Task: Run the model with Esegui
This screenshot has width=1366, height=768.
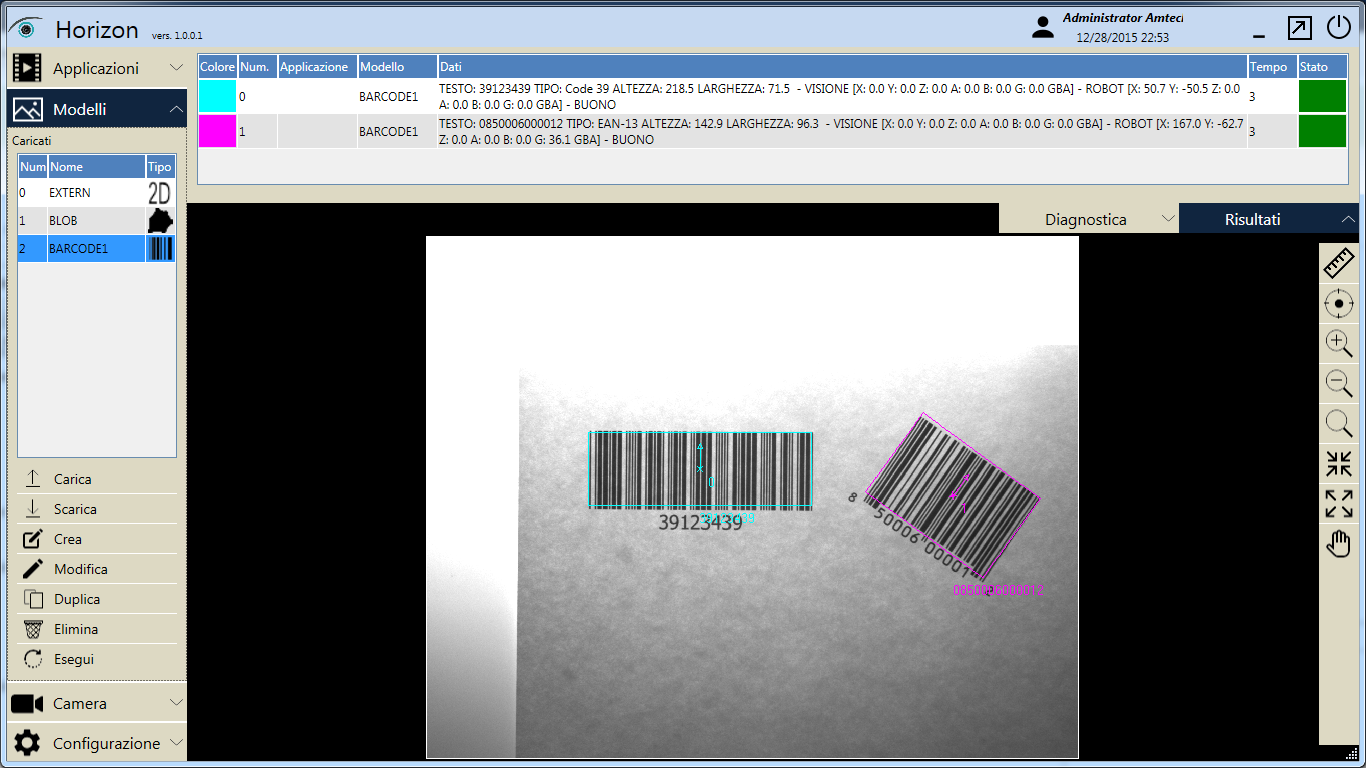Action: [x=97, y=659]
